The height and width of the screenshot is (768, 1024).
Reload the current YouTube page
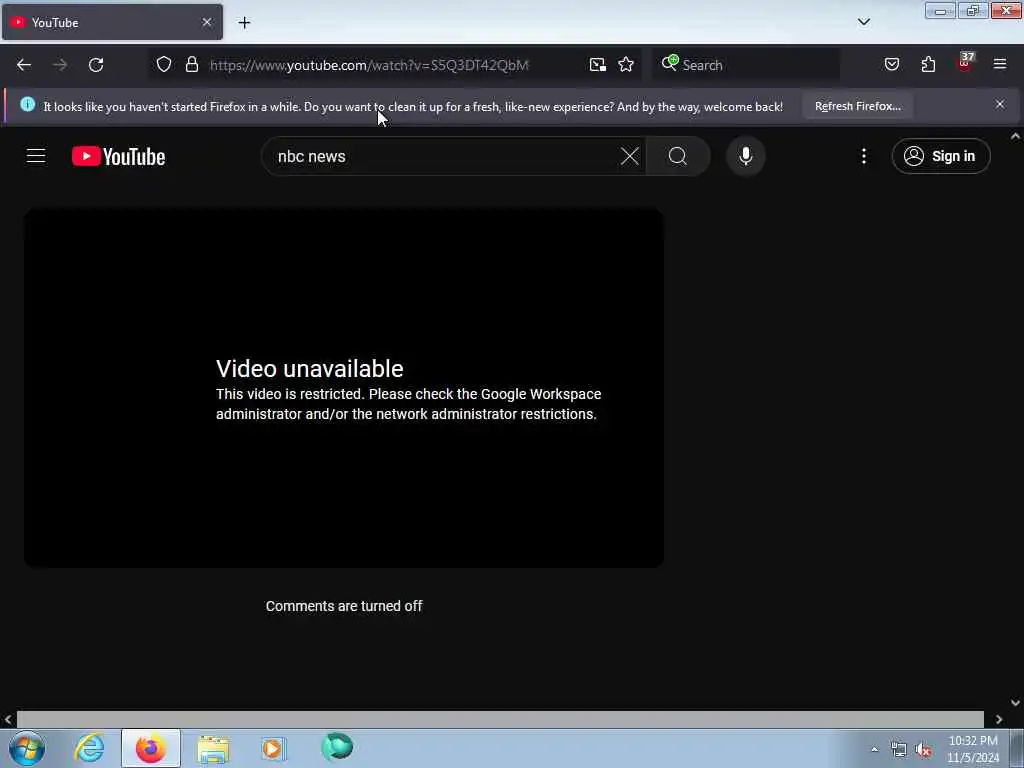click(x=96, y=65)
